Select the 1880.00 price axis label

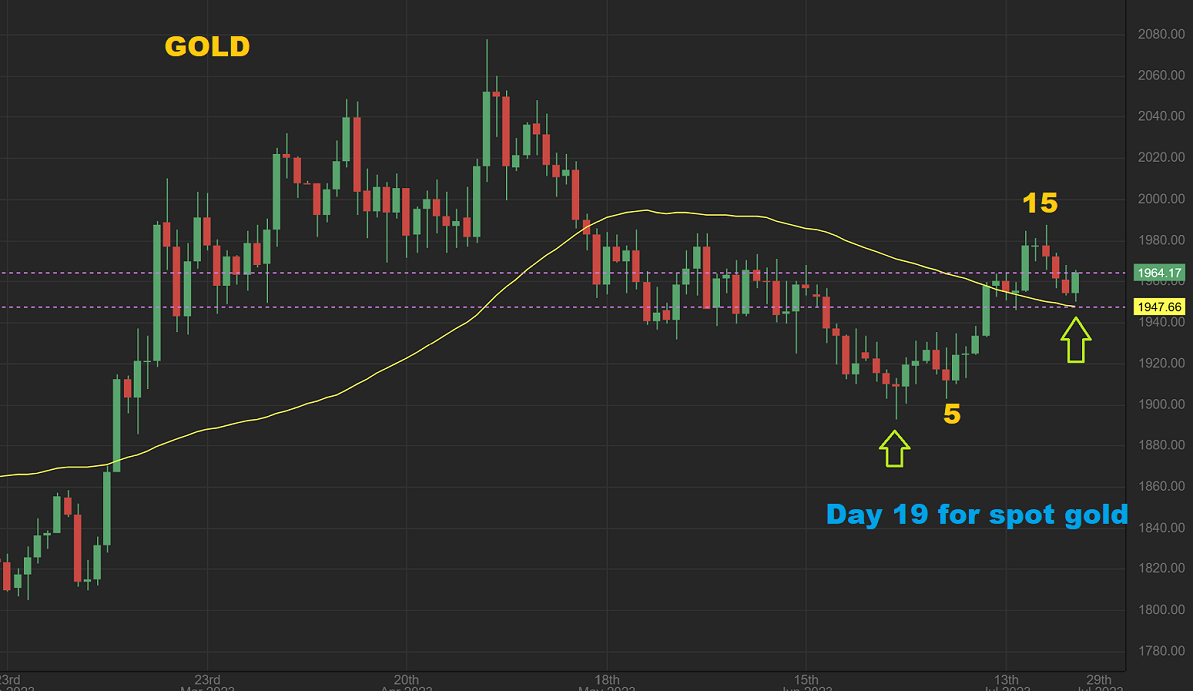[x=1161, y=445]
